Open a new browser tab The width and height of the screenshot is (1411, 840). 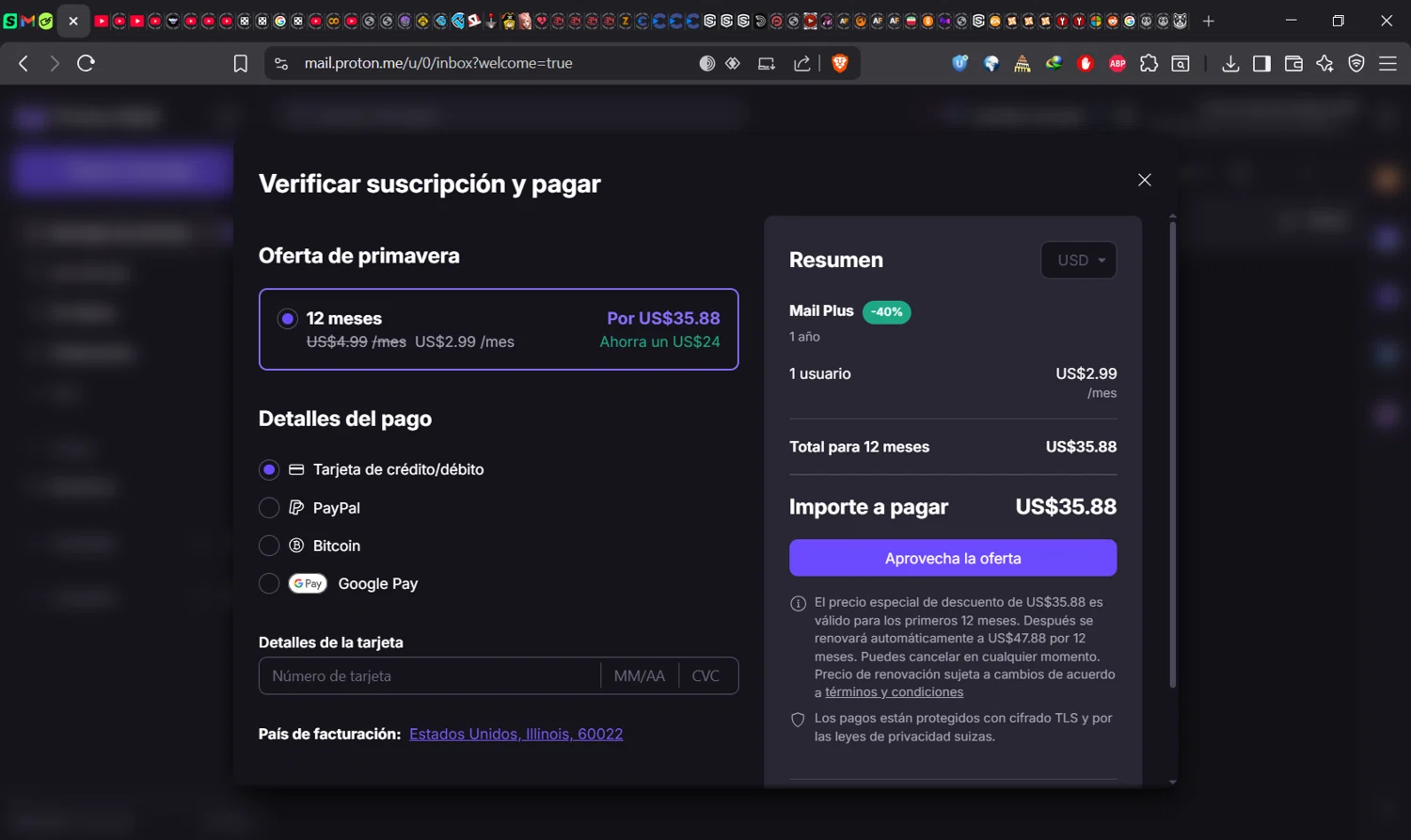pyautogui.click(x=1209, y=21)
